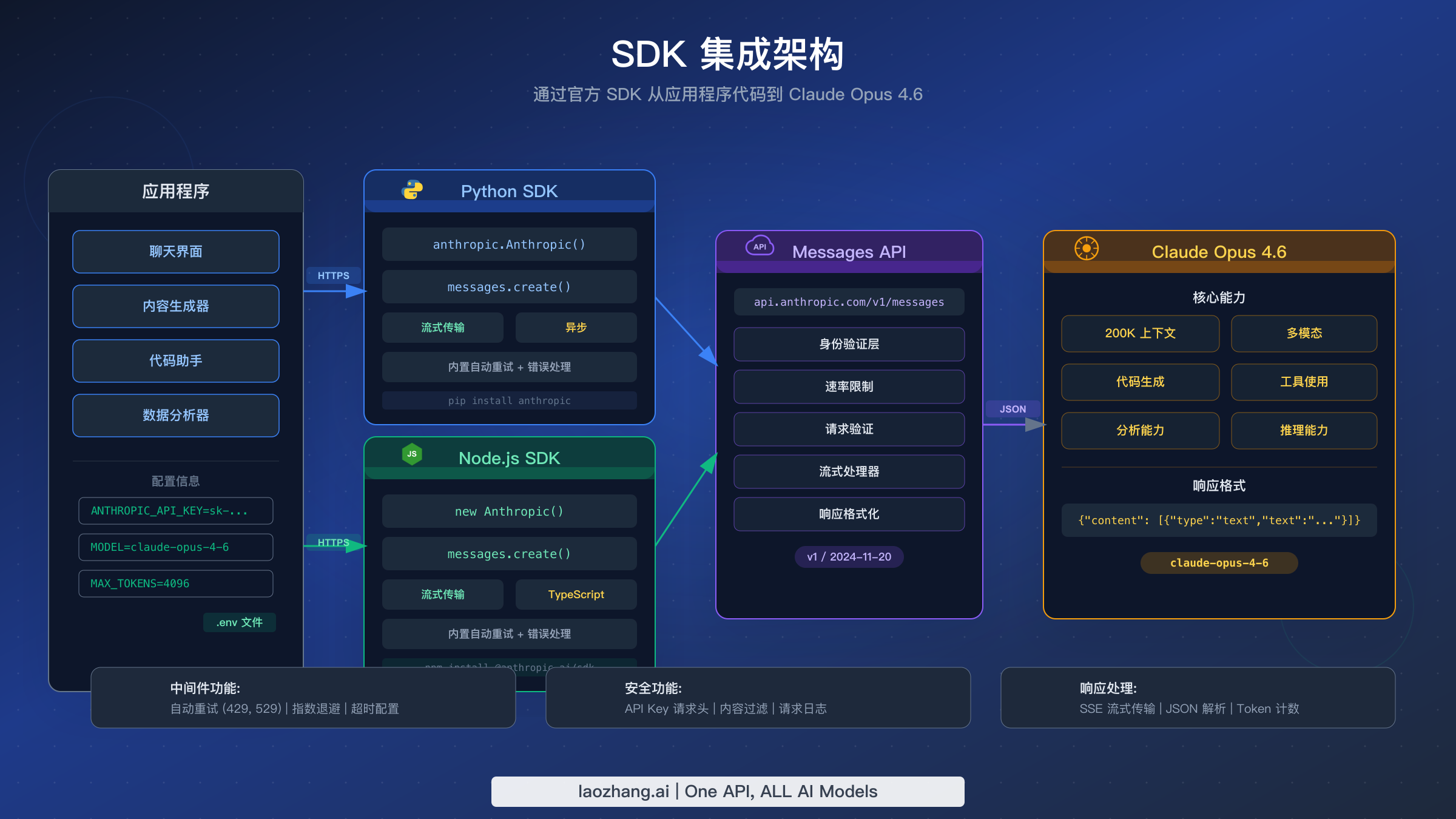Select 聊天界面 in the 应用程序 panel

tap(175, 251)
